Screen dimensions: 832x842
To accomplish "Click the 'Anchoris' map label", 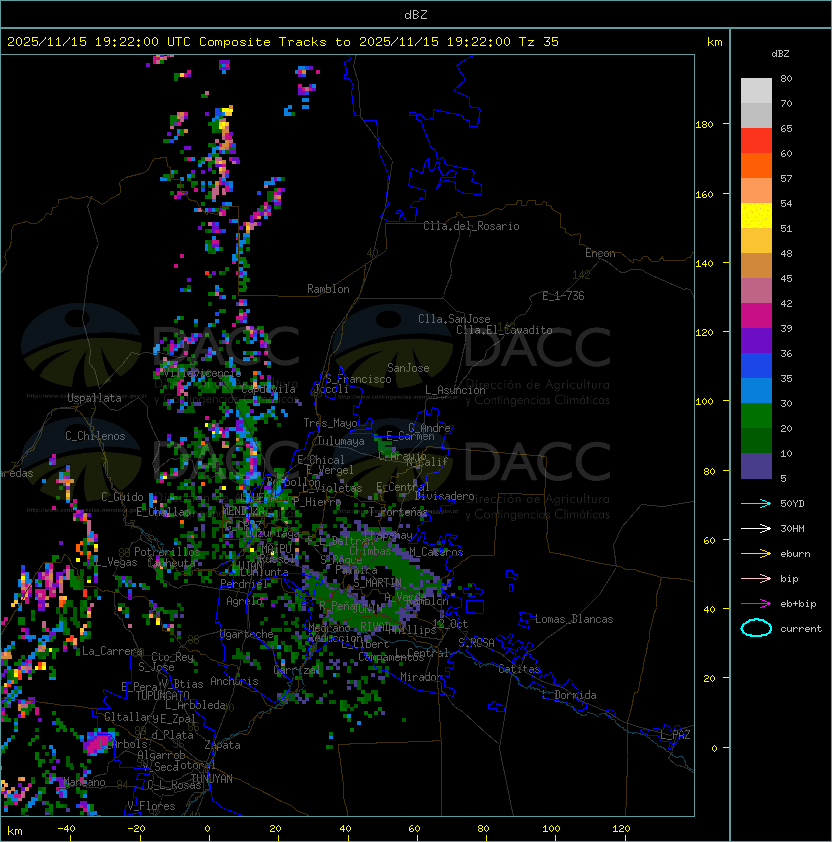I will pyautogui.click(x=234, y=681).
